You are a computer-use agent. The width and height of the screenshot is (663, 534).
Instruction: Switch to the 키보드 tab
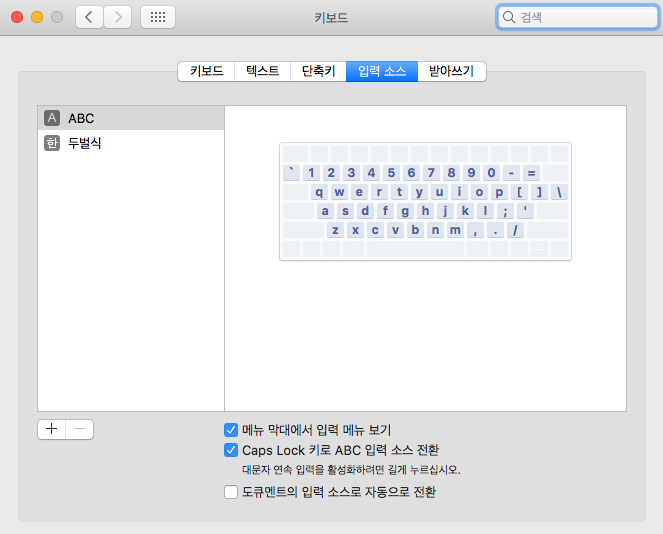coord(206,71)
